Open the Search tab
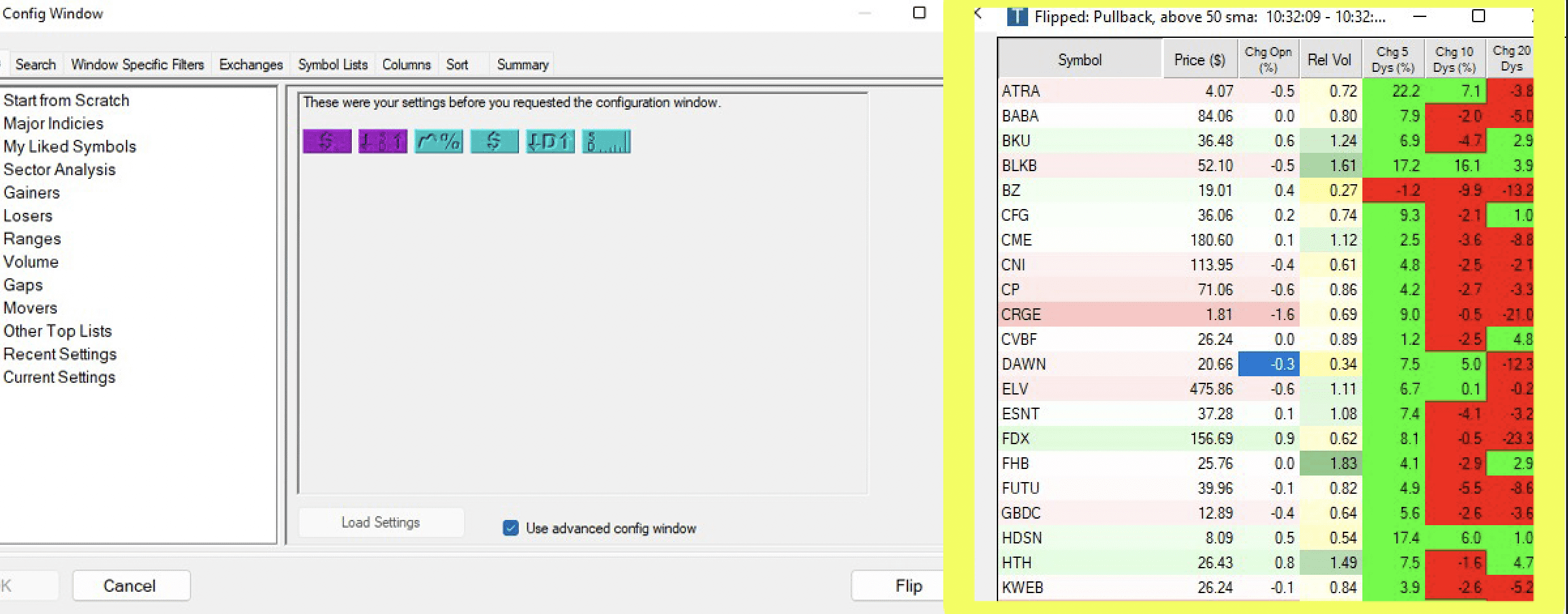 [x=35, y=65]
